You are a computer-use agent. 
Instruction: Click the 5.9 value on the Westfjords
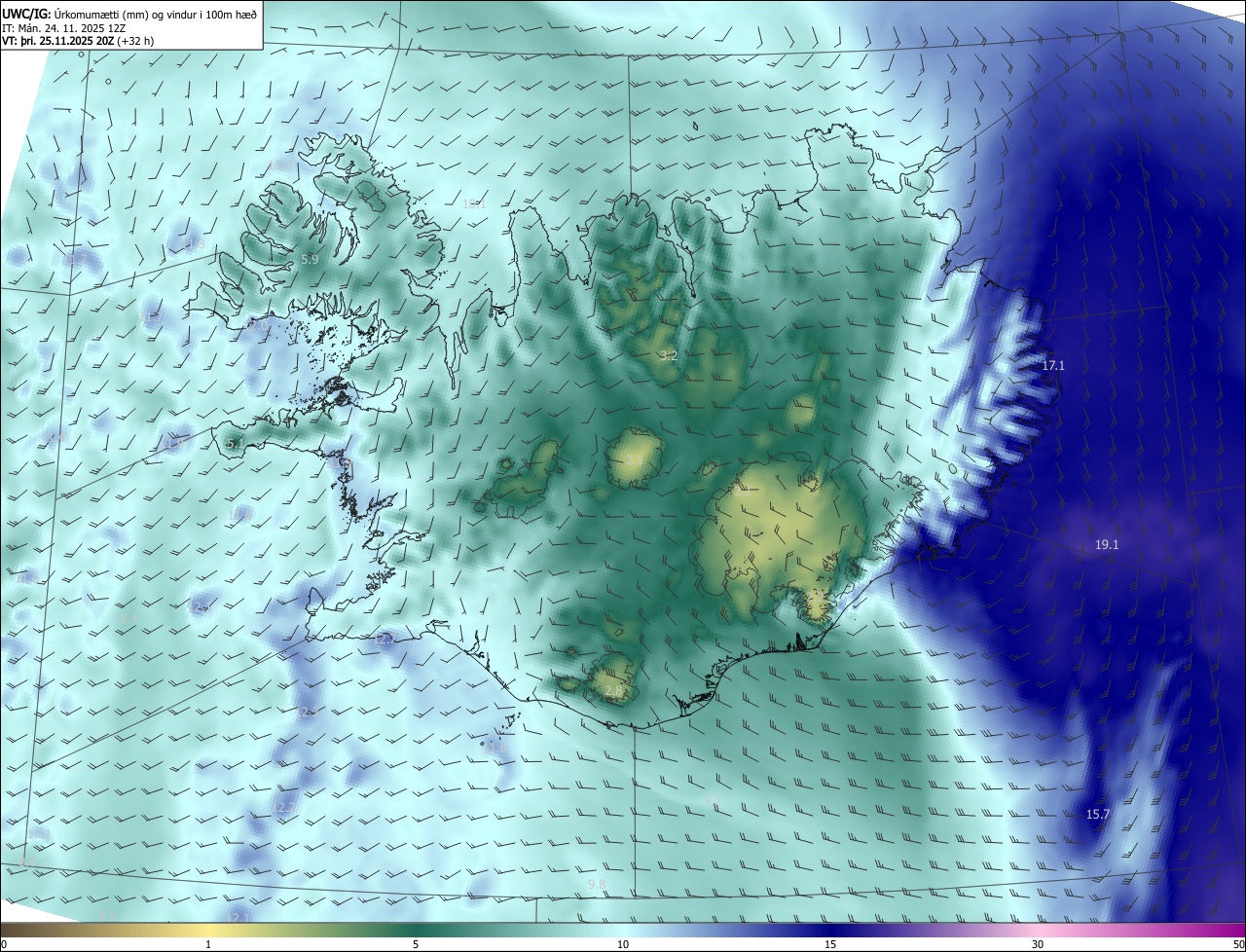click(310, 259)
